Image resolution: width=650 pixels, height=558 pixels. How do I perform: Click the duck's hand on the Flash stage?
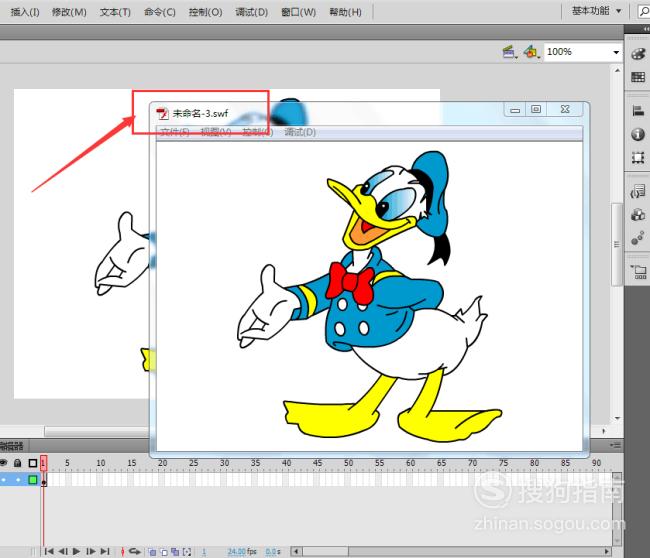click(122, 254)
